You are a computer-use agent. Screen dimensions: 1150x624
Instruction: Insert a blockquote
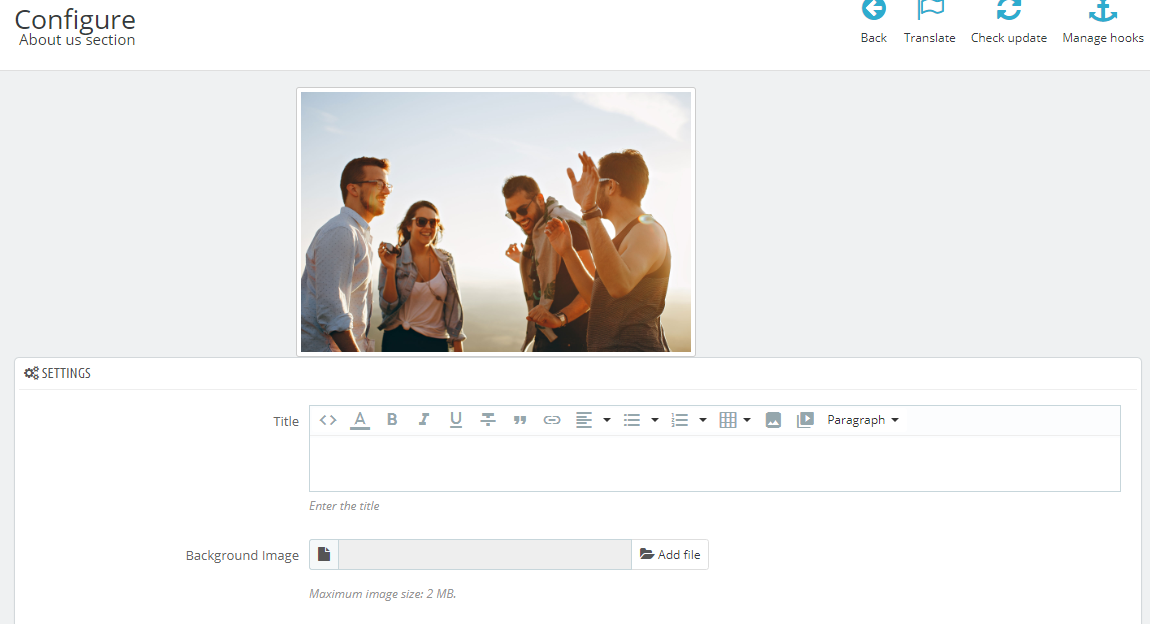click(520, 420)
